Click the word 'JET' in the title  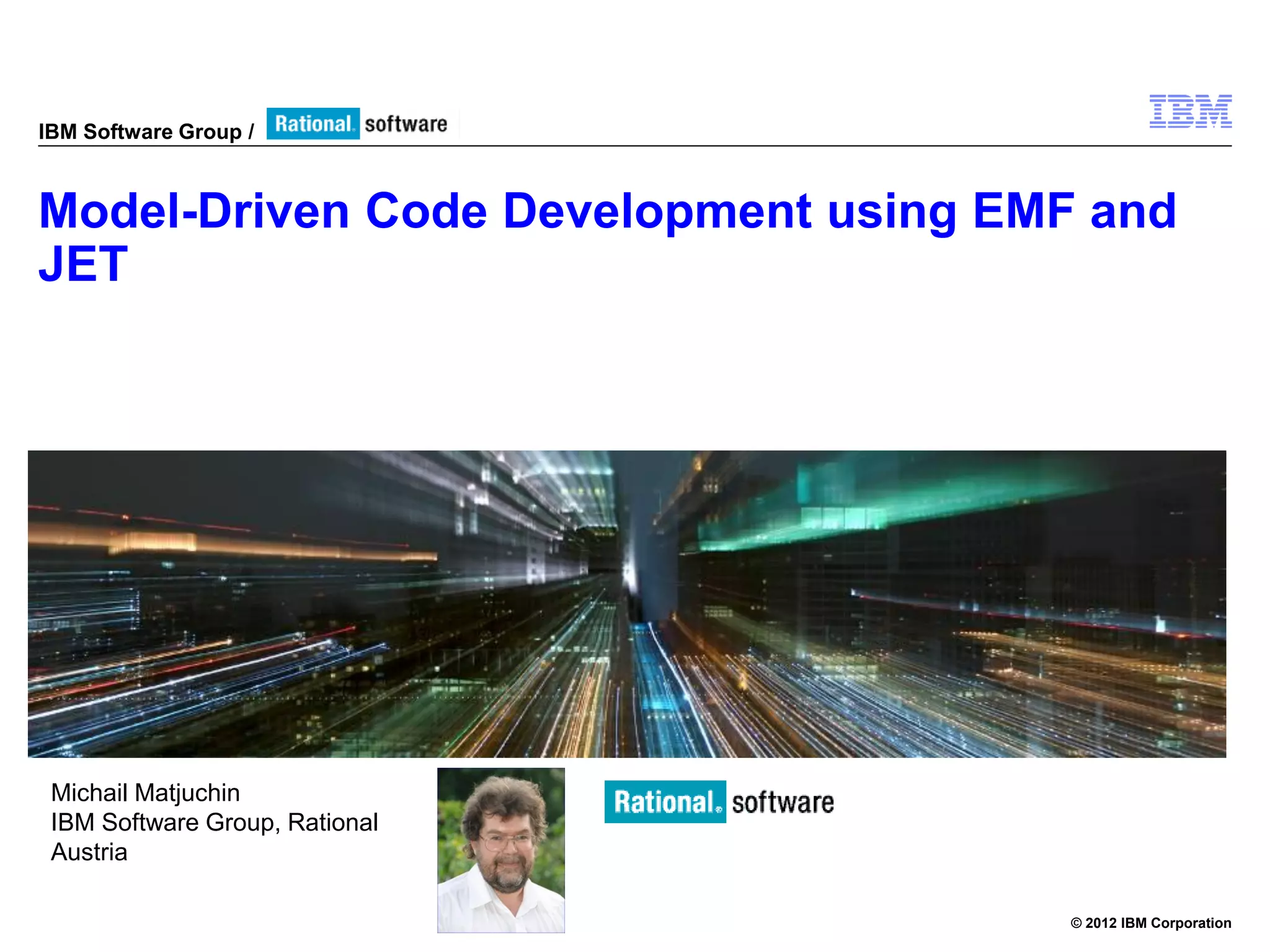(83, 264)
